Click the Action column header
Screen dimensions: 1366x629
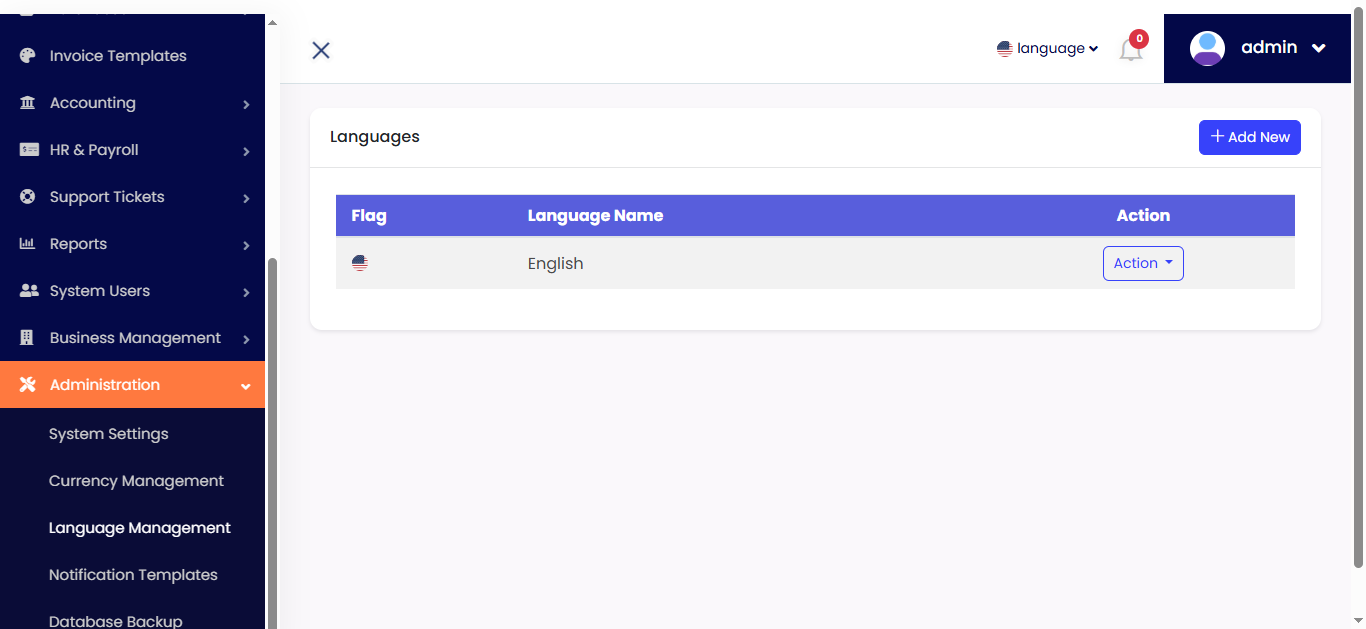click(1143, 215)
